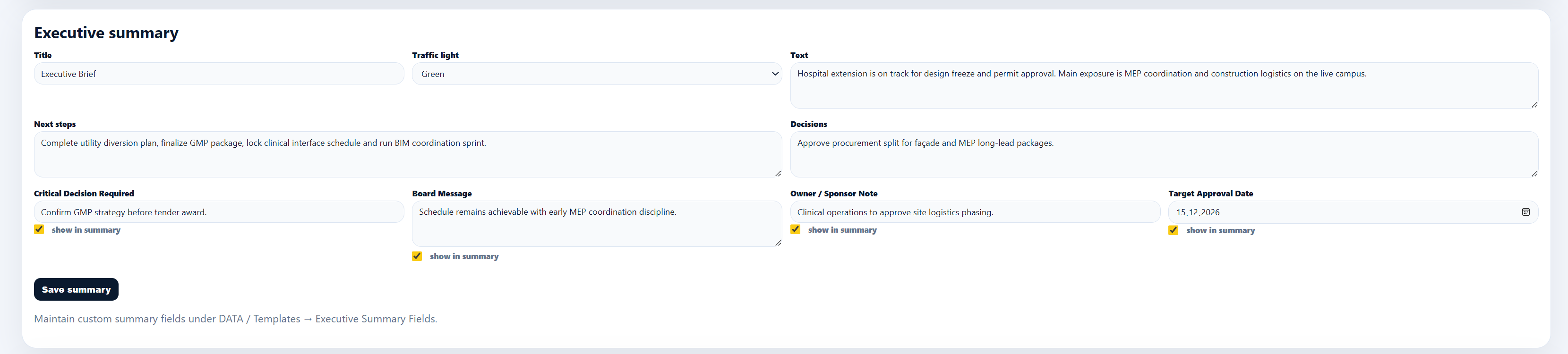Click the Board Message label
The image size is (1568, 354).
coord(442,194)
